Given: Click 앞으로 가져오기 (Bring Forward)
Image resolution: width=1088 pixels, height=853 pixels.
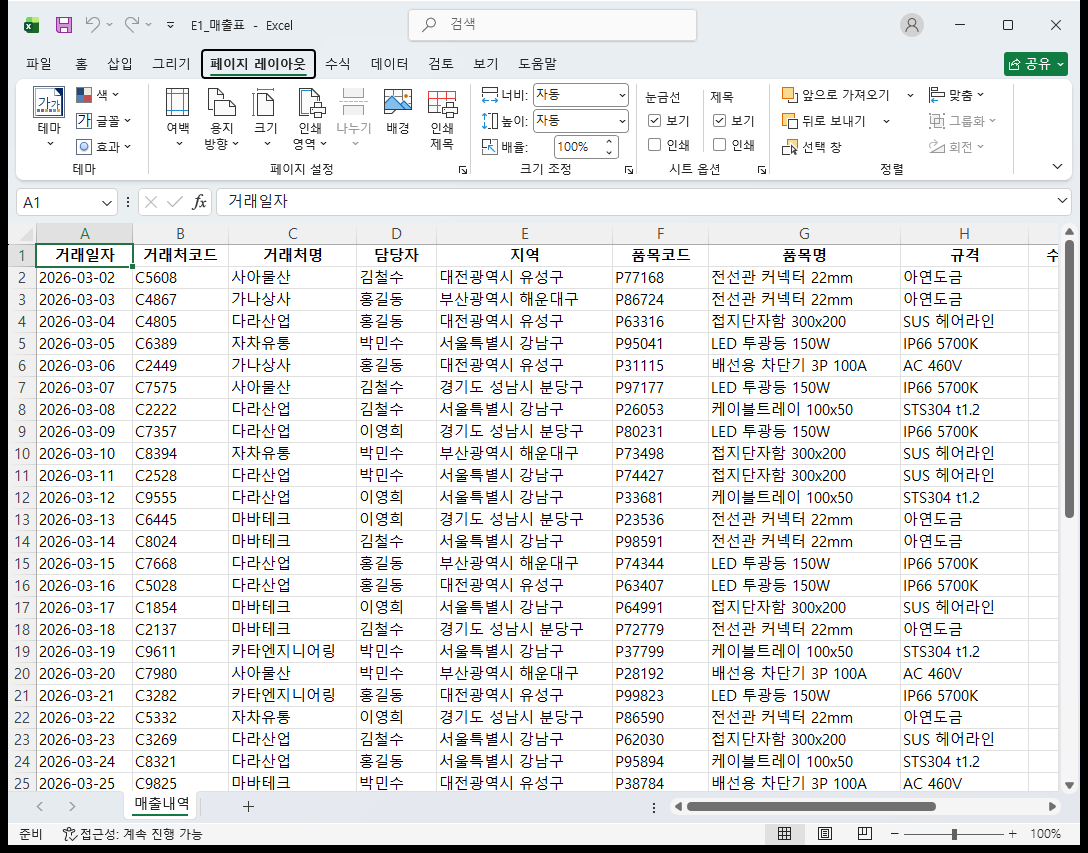Looking at the screenshot, I should tap(836, 94).
